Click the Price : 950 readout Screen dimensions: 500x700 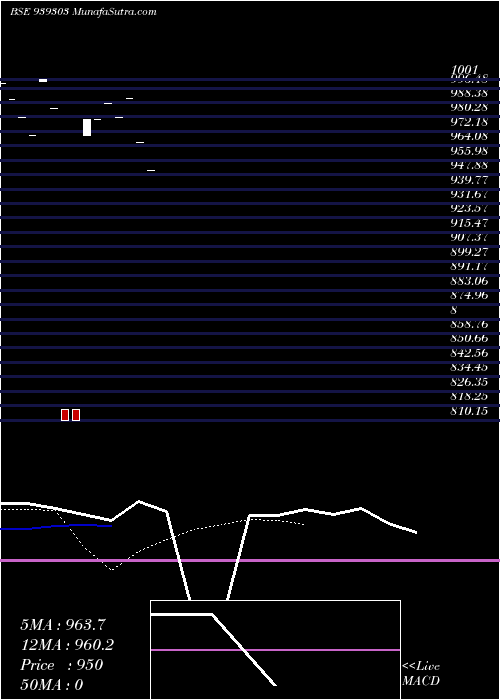(x=62, y=665)
